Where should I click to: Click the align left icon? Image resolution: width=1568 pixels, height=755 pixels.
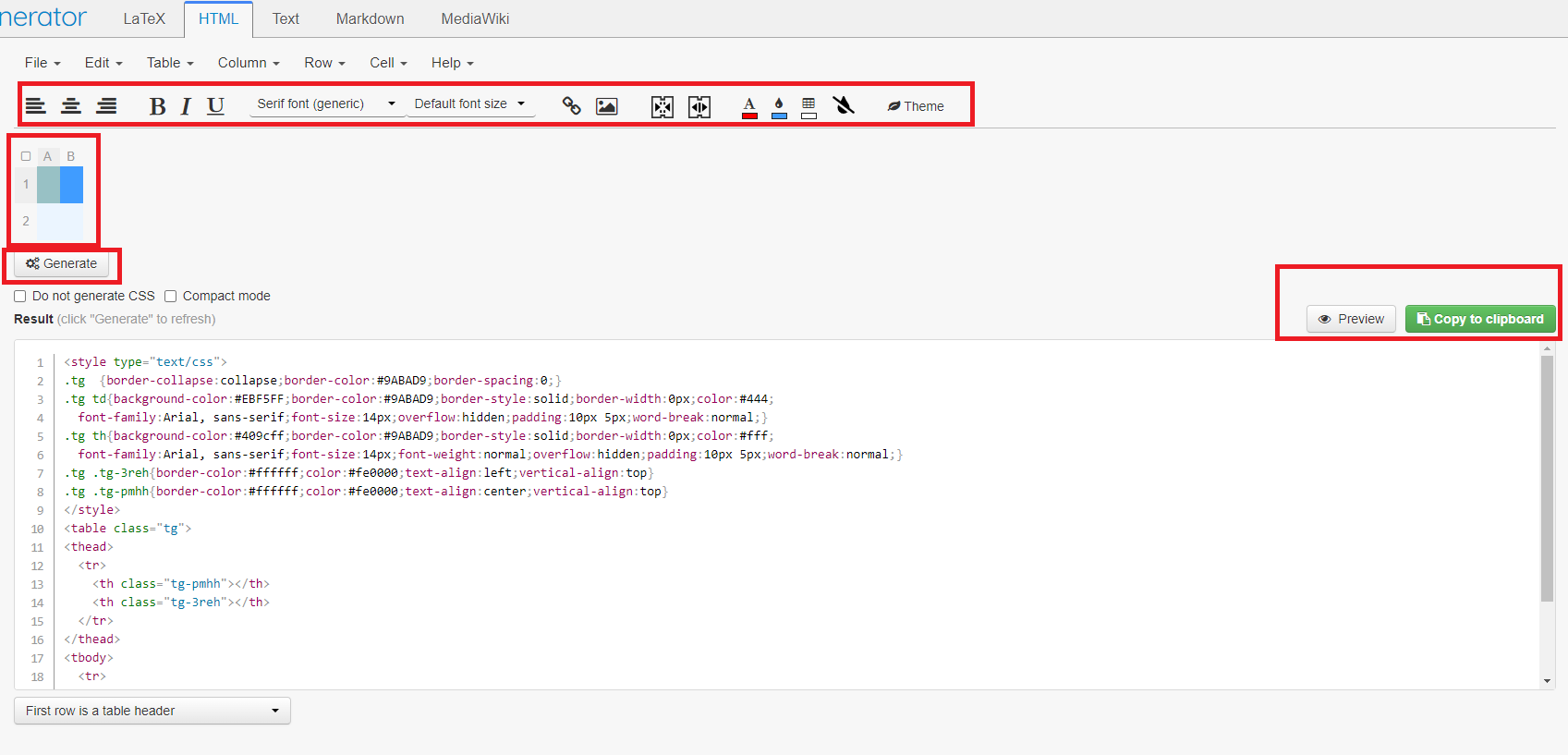coord(36,105)
